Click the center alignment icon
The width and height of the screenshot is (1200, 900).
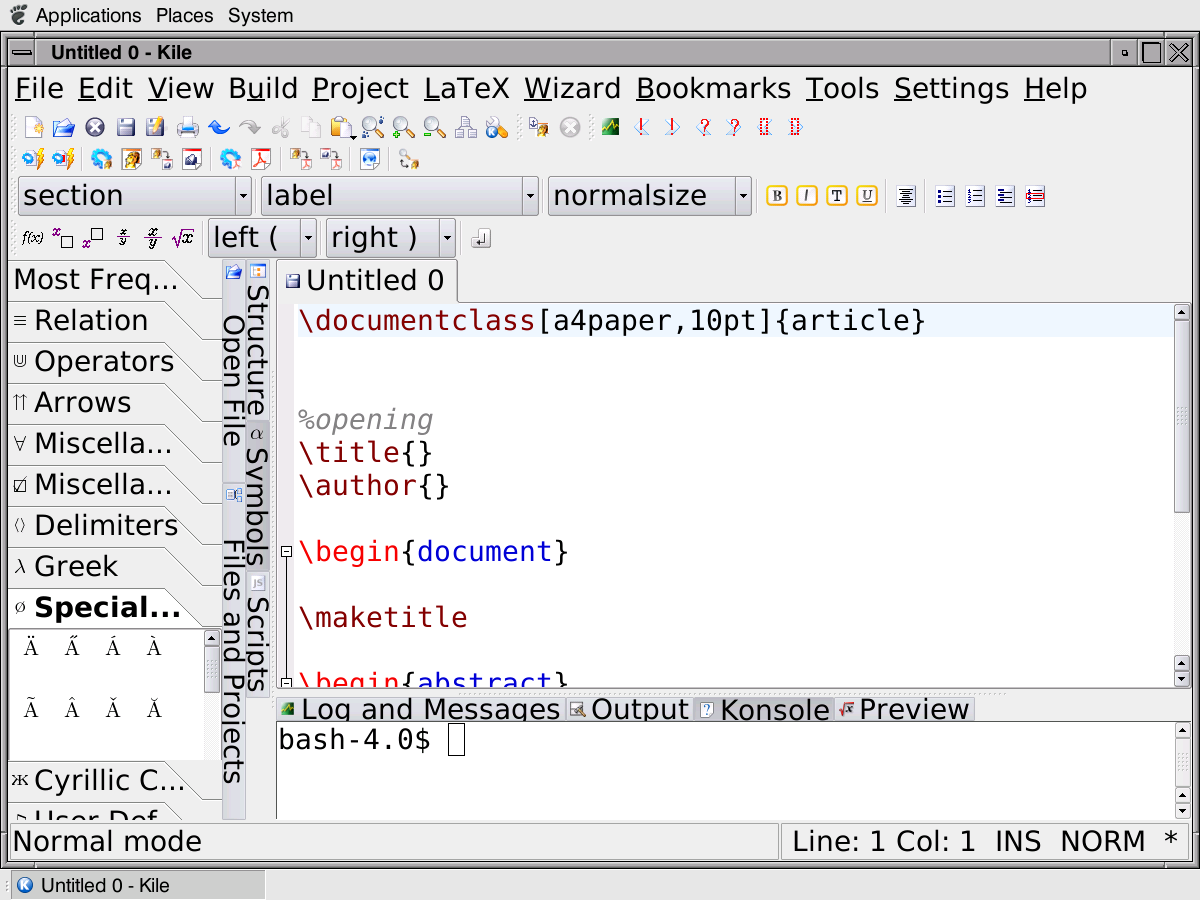906,196
